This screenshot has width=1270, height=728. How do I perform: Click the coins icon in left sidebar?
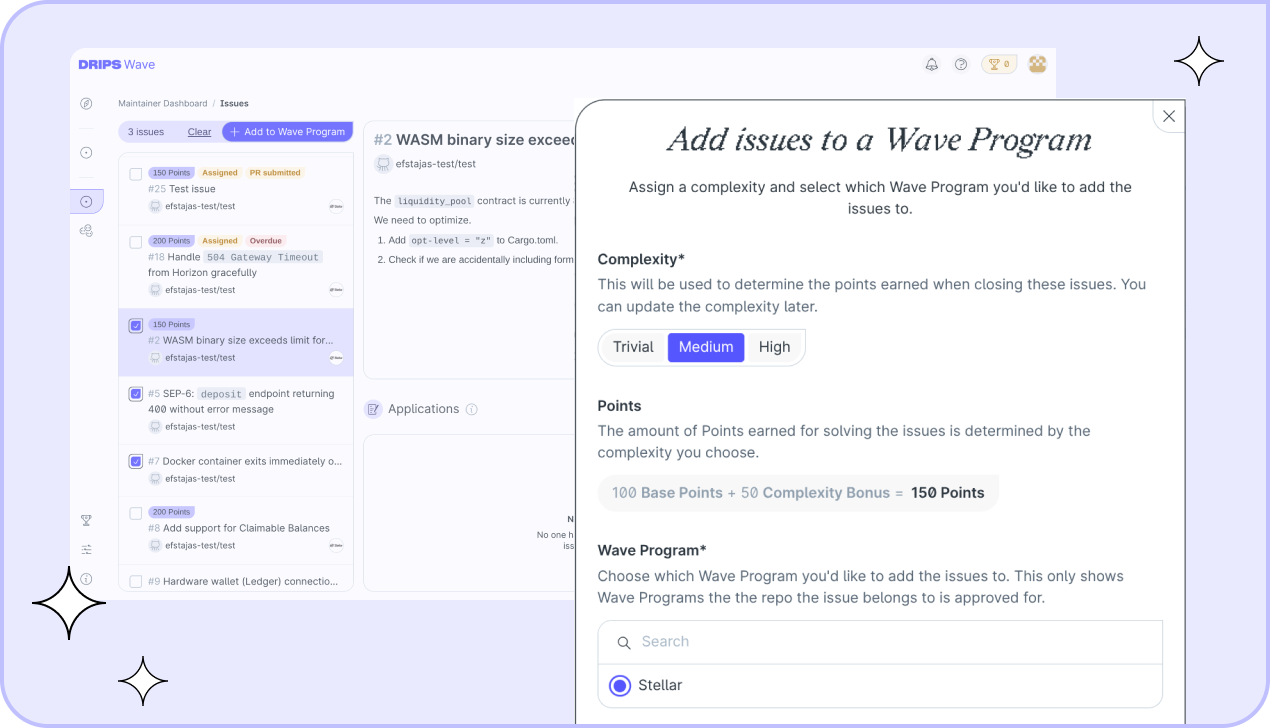point(86,231)
